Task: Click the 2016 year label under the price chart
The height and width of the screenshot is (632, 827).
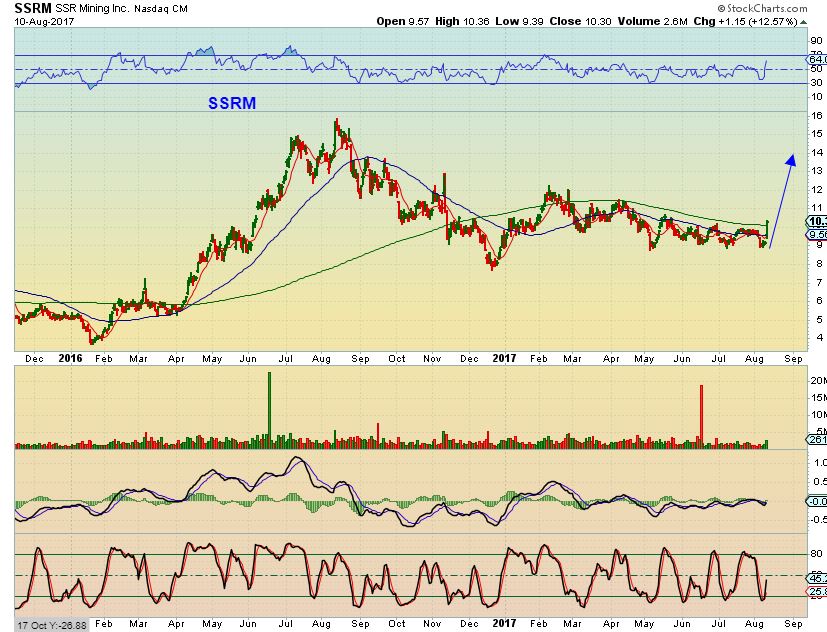Action: tap(70, 358)
